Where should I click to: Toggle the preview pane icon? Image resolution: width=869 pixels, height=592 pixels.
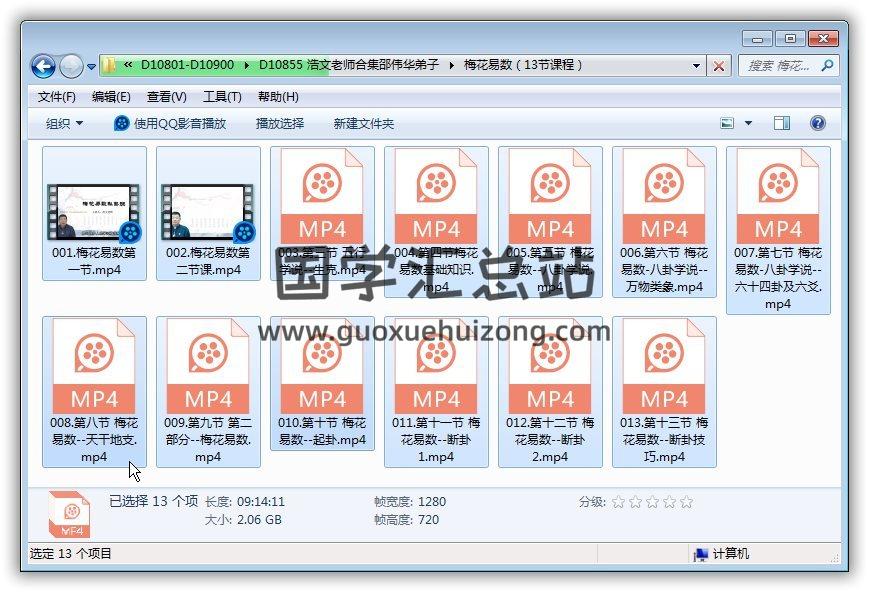[781, 123]
